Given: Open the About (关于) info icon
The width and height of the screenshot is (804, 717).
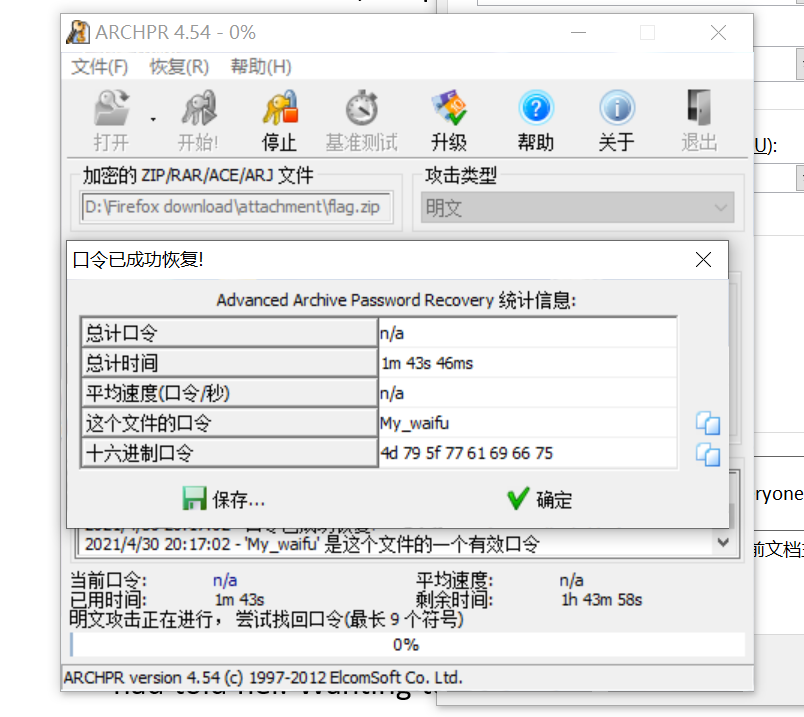Looking at the screenshot, I should [617, 108].
